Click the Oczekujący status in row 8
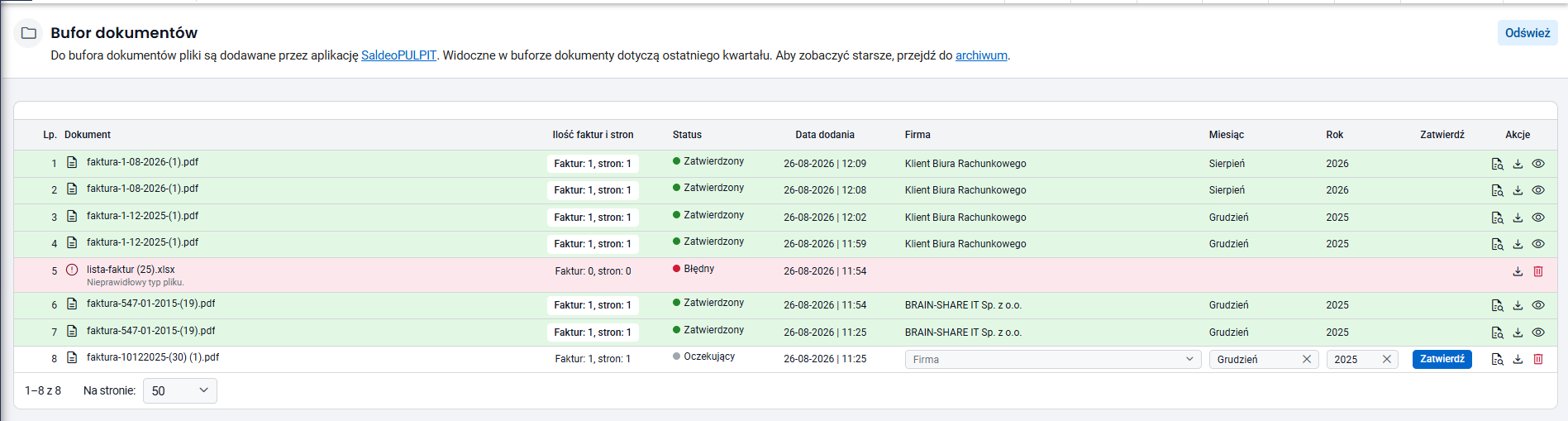This screenshot has width=1568, height=421. (703, 356)
